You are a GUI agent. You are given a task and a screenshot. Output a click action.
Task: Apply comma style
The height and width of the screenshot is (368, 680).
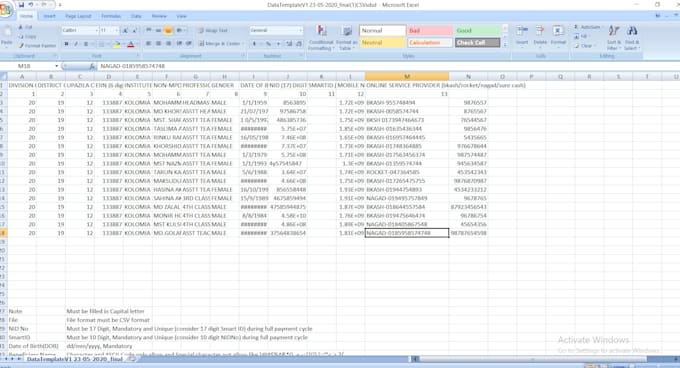[278, 44]
